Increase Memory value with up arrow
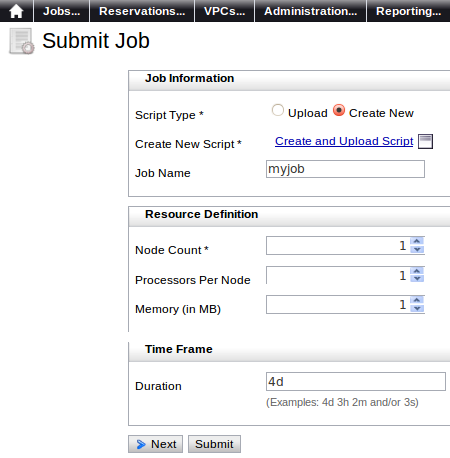 pyautogui.click(x=417, y=300)
